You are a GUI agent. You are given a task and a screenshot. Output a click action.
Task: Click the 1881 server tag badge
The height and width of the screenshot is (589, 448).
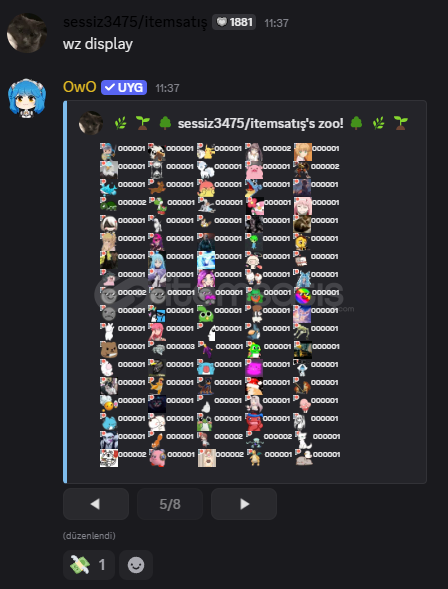point(234,23)
